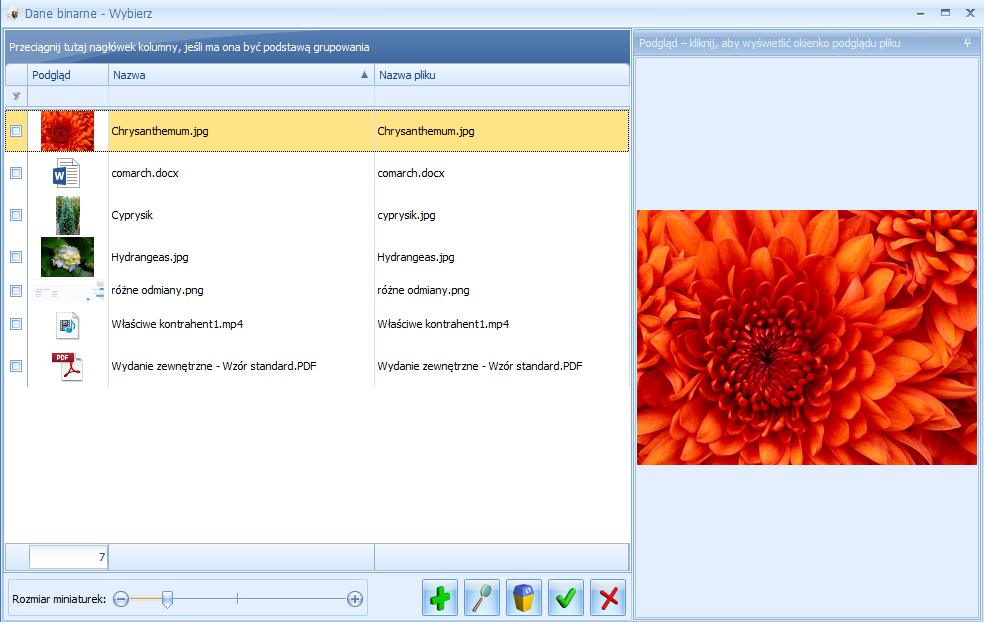This screenshot has height=622, width=984.
Task: Click the Cyprysik tree thumbnail
Action: click(x=68, y=215)
